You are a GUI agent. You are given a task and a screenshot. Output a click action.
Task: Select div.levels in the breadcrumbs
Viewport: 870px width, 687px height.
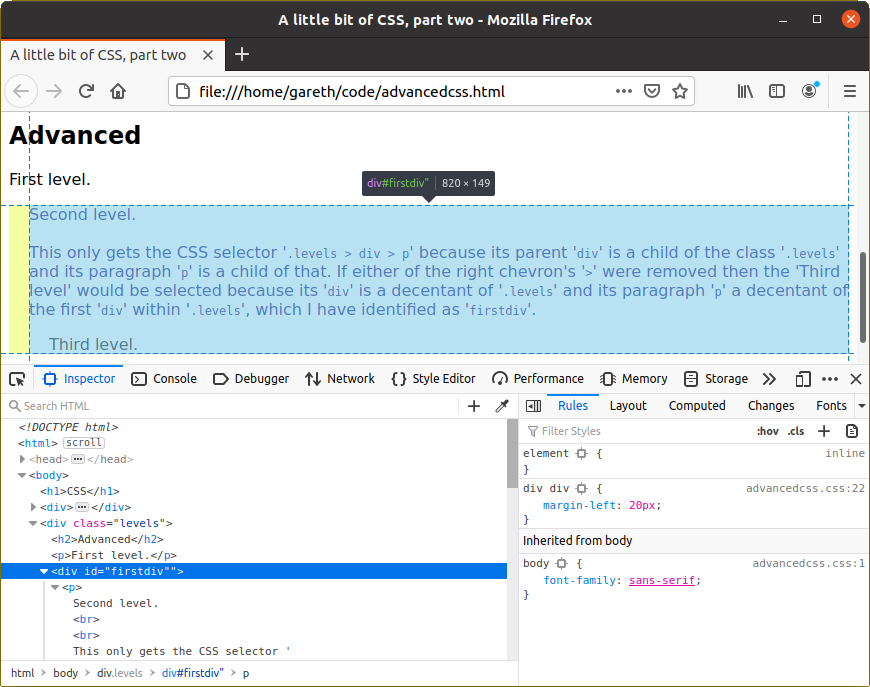pos(120,673)
